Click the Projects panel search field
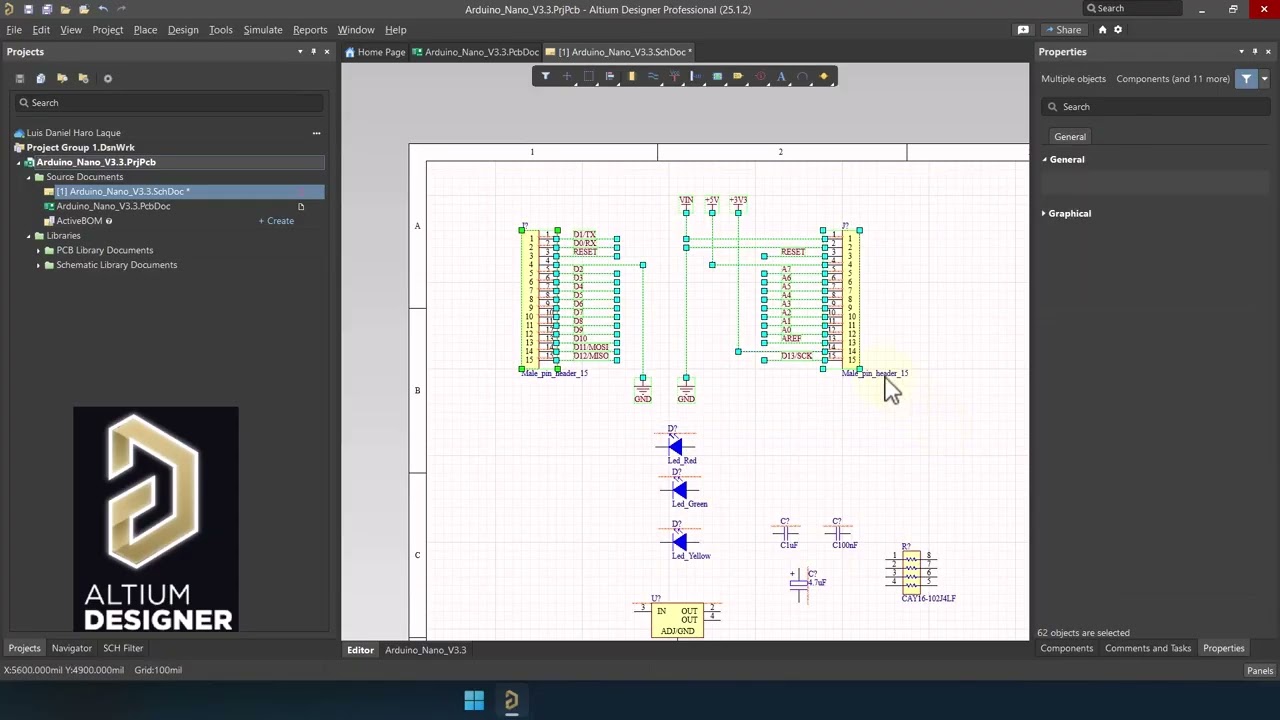Image resolution: width=1280 pixels, height=720 pixels. pos(170,103)
